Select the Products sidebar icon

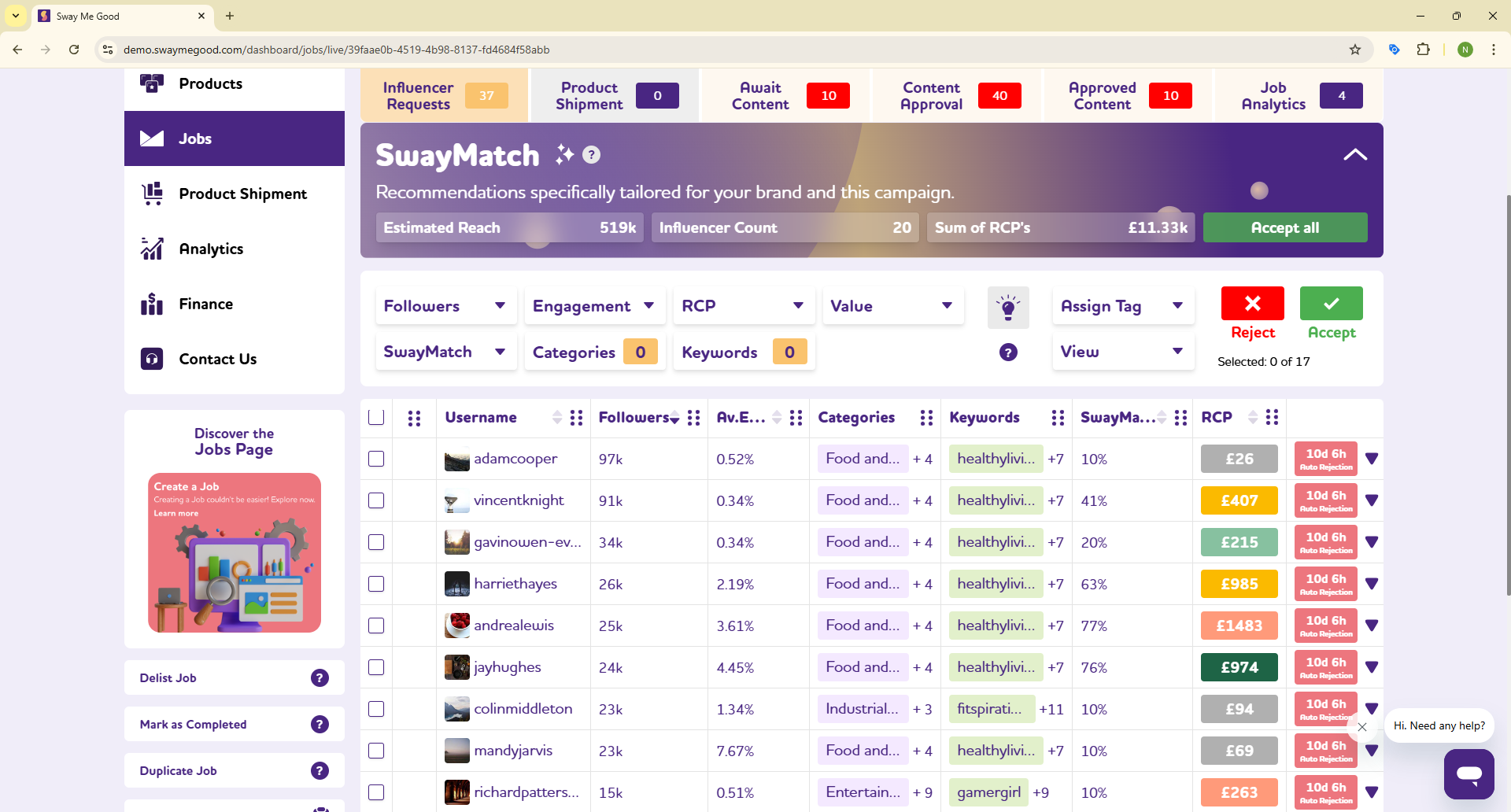(152, 83)
